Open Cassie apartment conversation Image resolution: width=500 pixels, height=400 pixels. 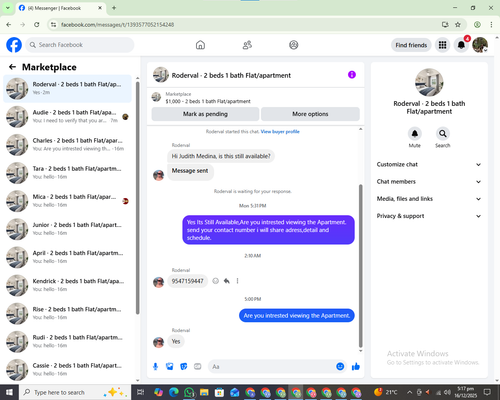67,370
